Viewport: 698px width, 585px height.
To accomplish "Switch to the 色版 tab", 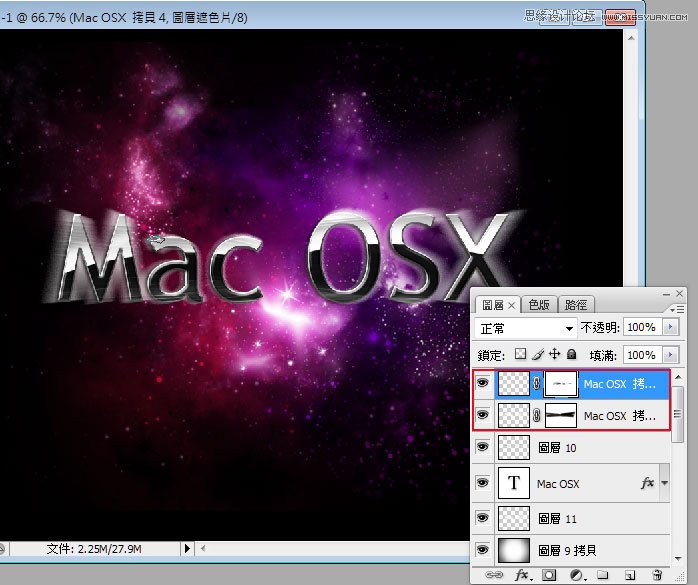I will pos(539,305).
